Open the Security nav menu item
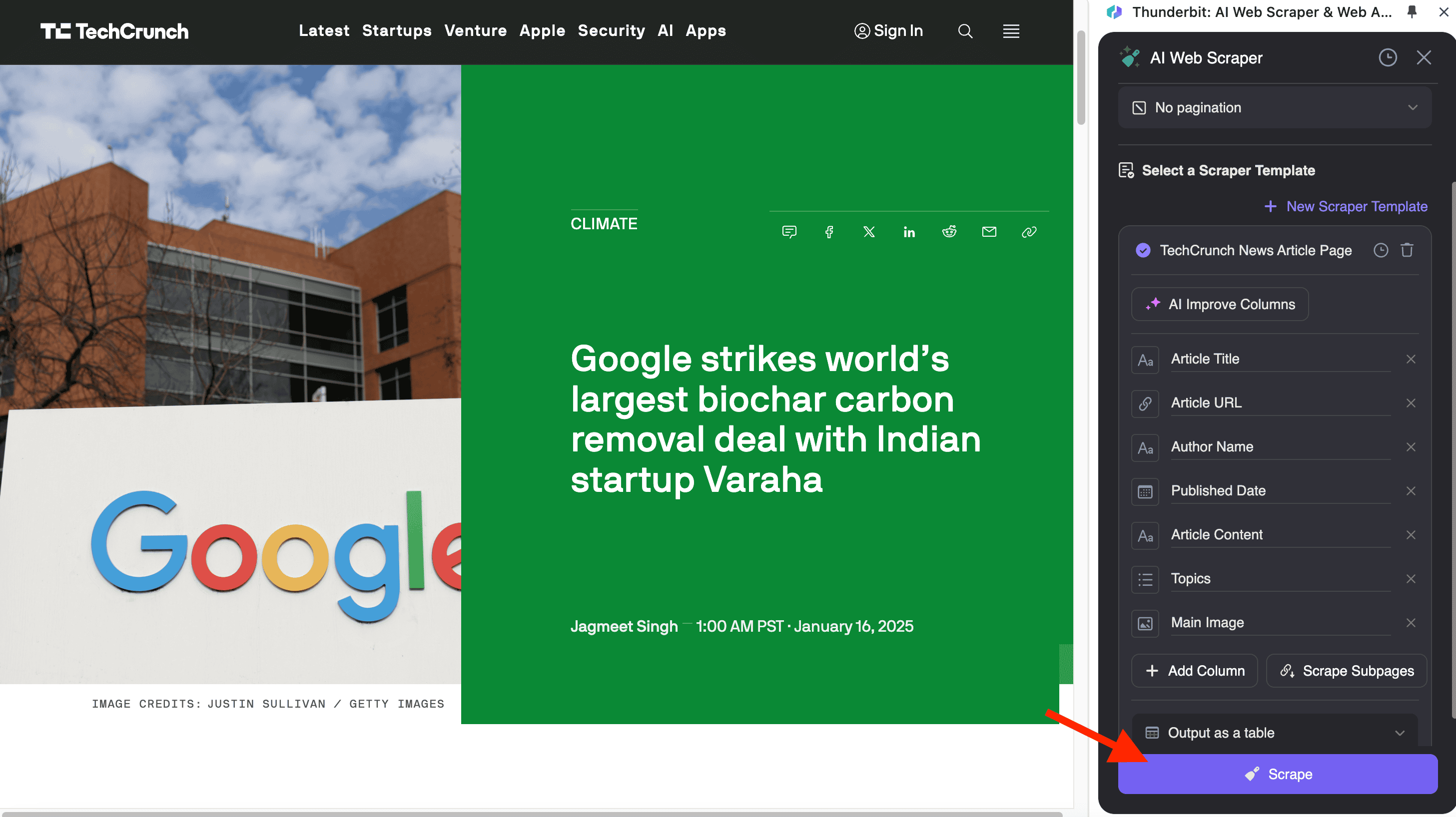The height and width of the screenshot is (817, 1456). 611,31
